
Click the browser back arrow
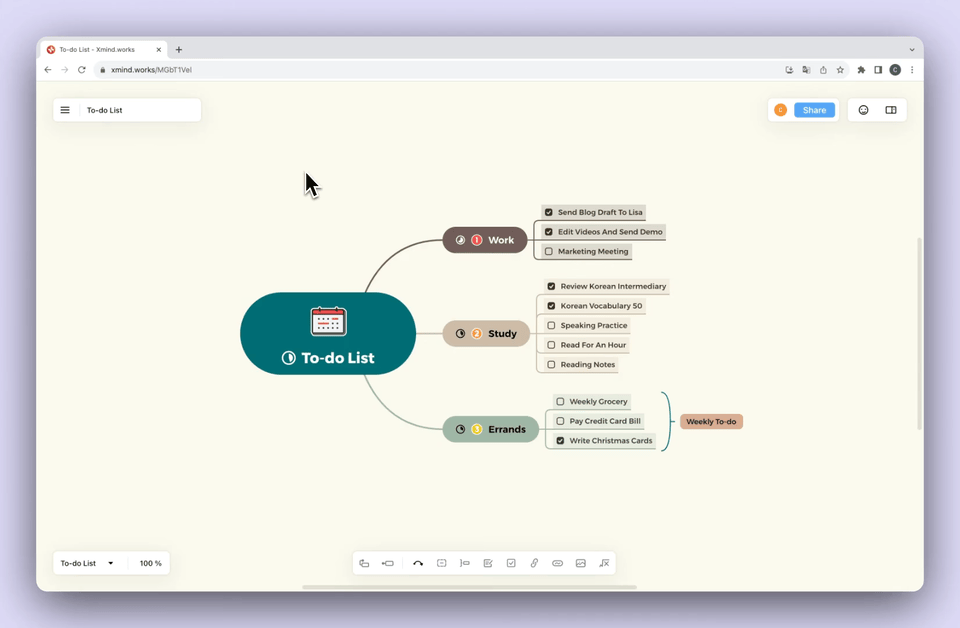tap(48, 70)
